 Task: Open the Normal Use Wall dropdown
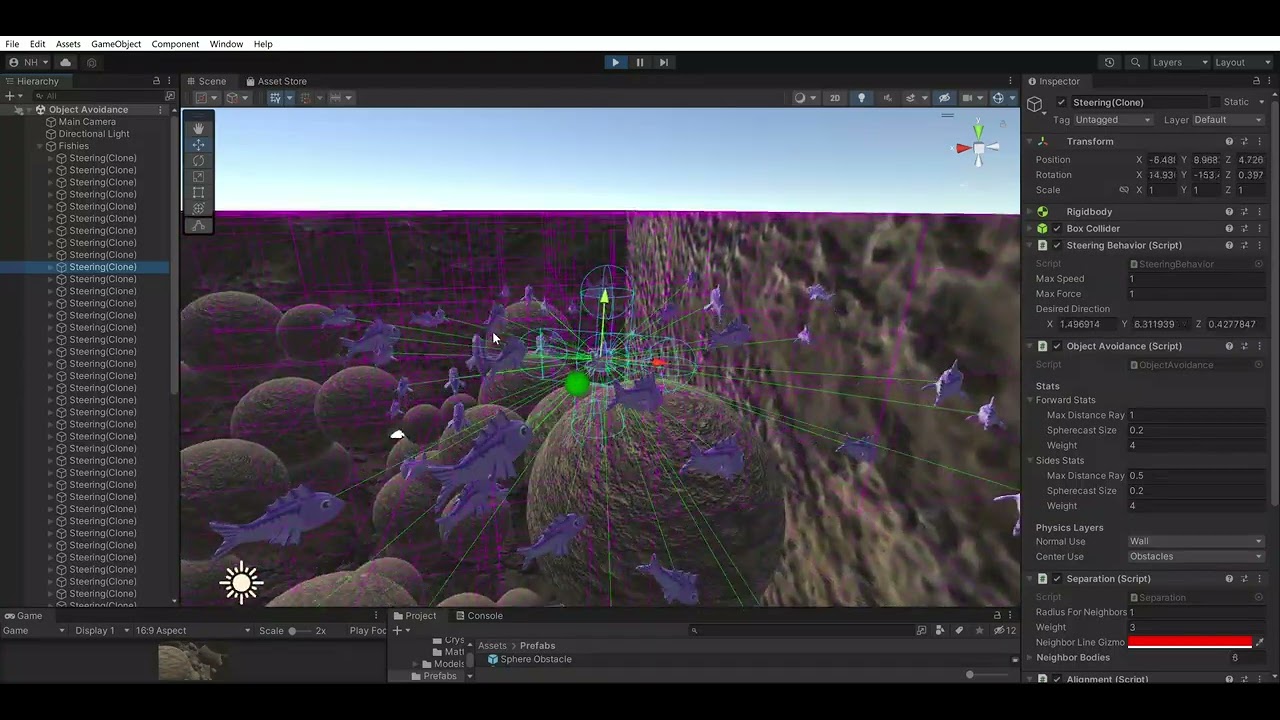(x=1196, y=542)
